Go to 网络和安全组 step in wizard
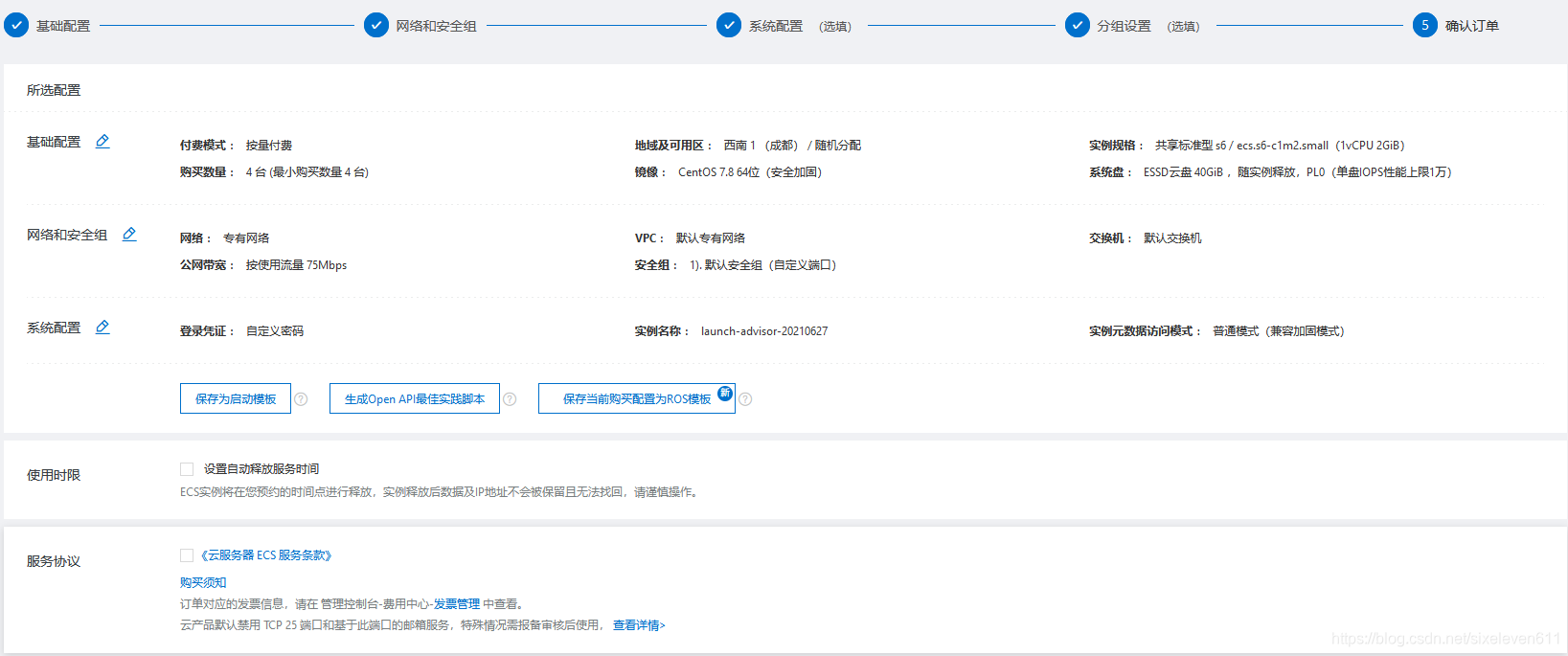 pos(436,26)
